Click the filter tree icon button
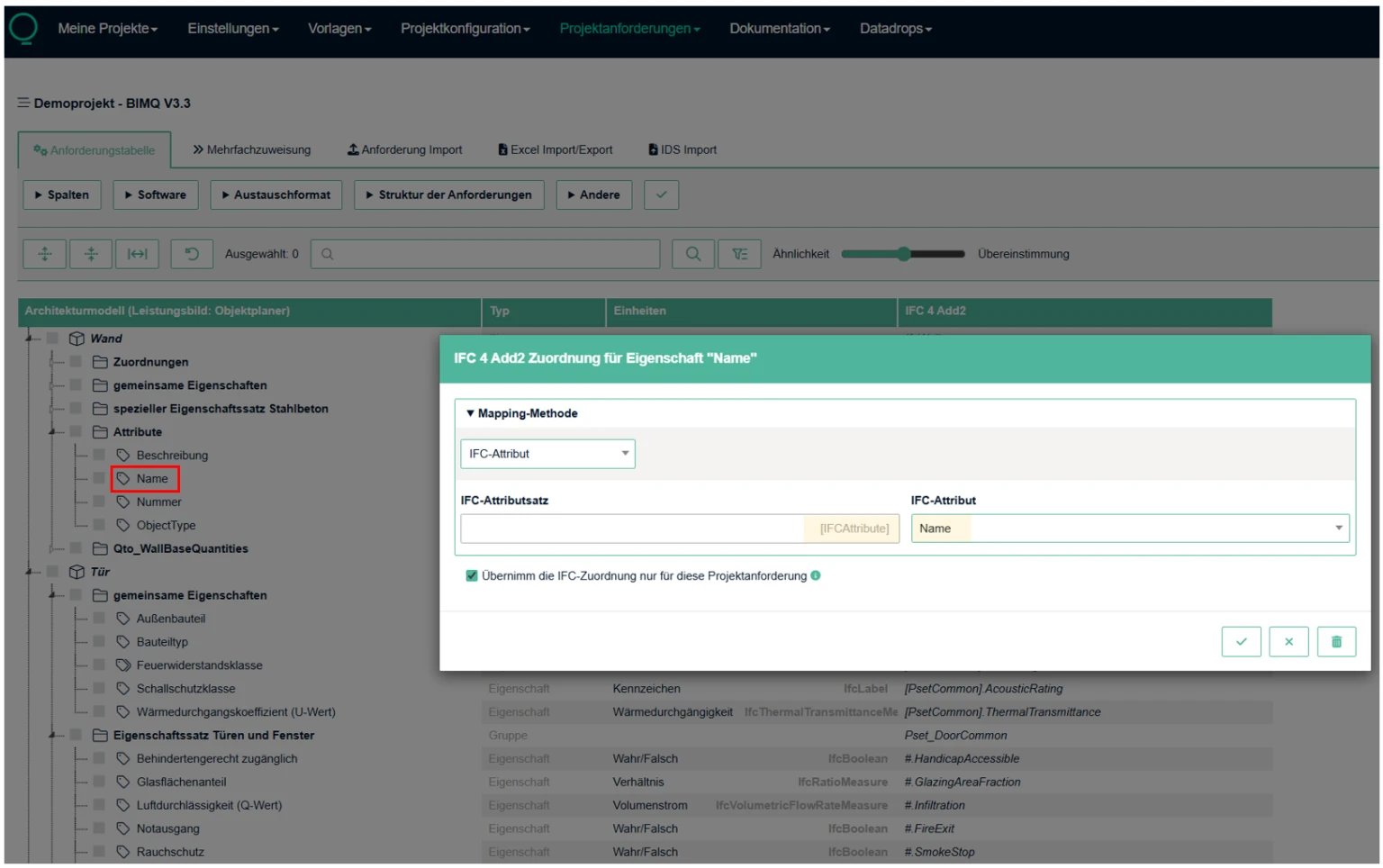 pyautogui.click(x=739, y=254)
